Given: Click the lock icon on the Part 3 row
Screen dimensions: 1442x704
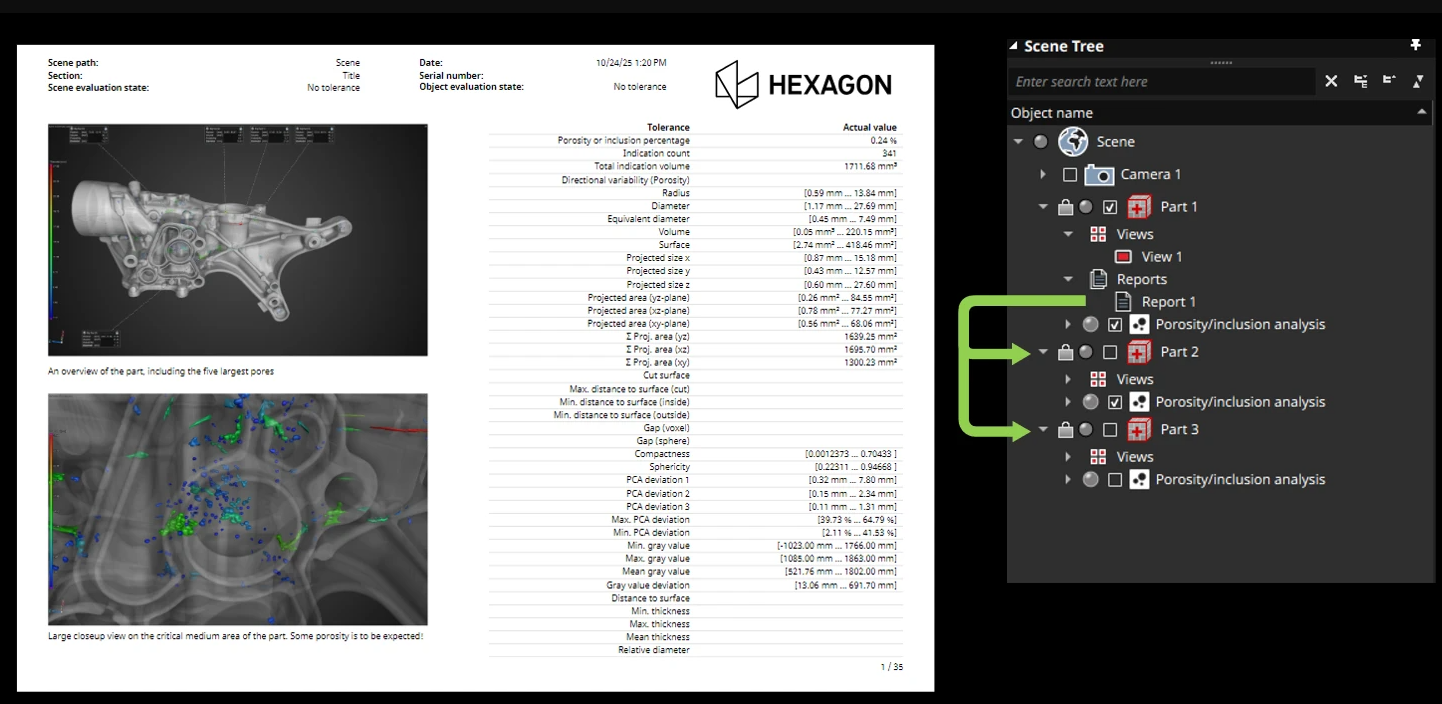Looking at the screenshot, I should point(1066,430).
